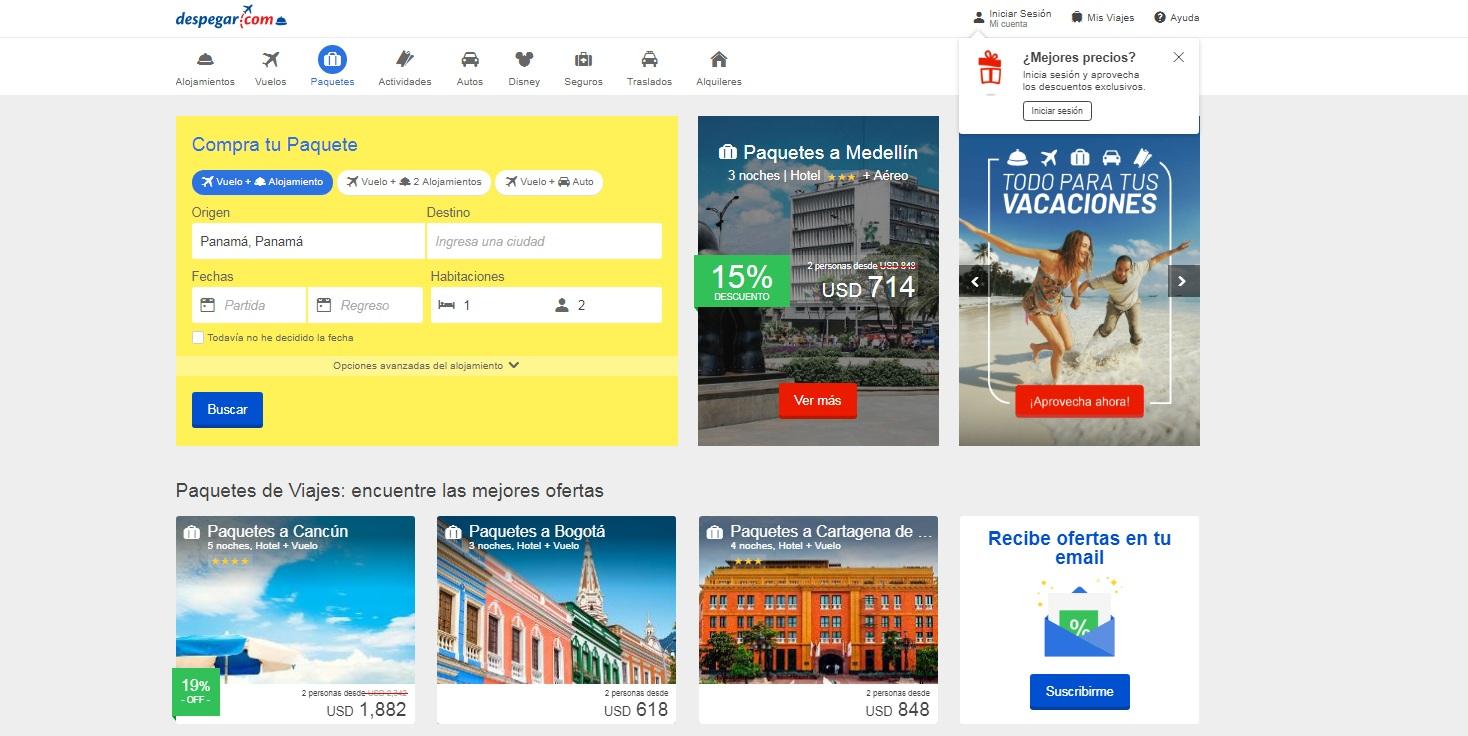Select 'Vuelo + 2 Alojamientos' option
Screen dimensions: 1468x736
(x=414, y=182)
